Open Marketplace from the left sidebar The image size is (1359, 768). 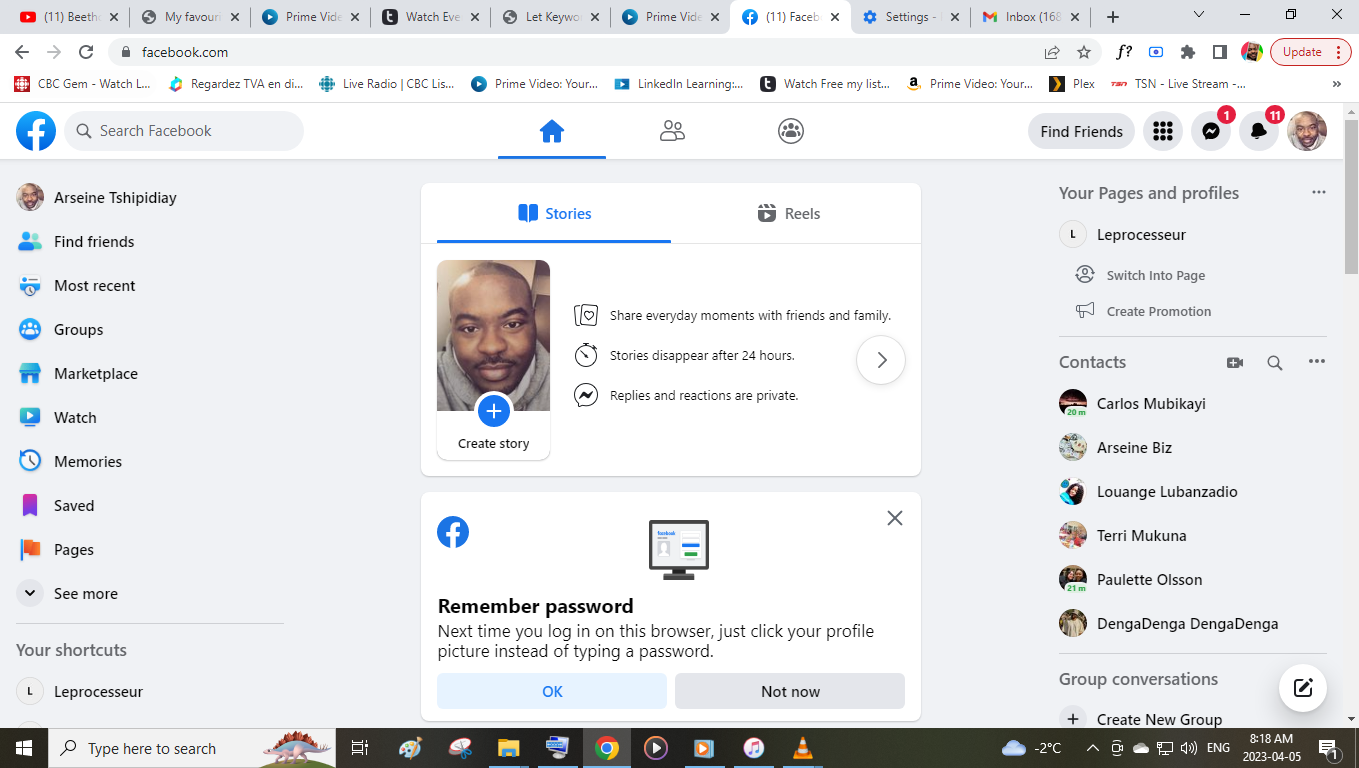point(95,373)
